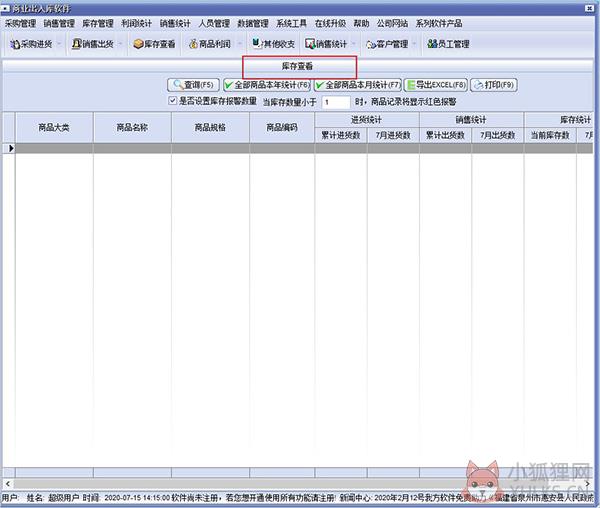Click 全部商品本月统计(F7) button
This screenshot has width=600, height=508.
357,85
